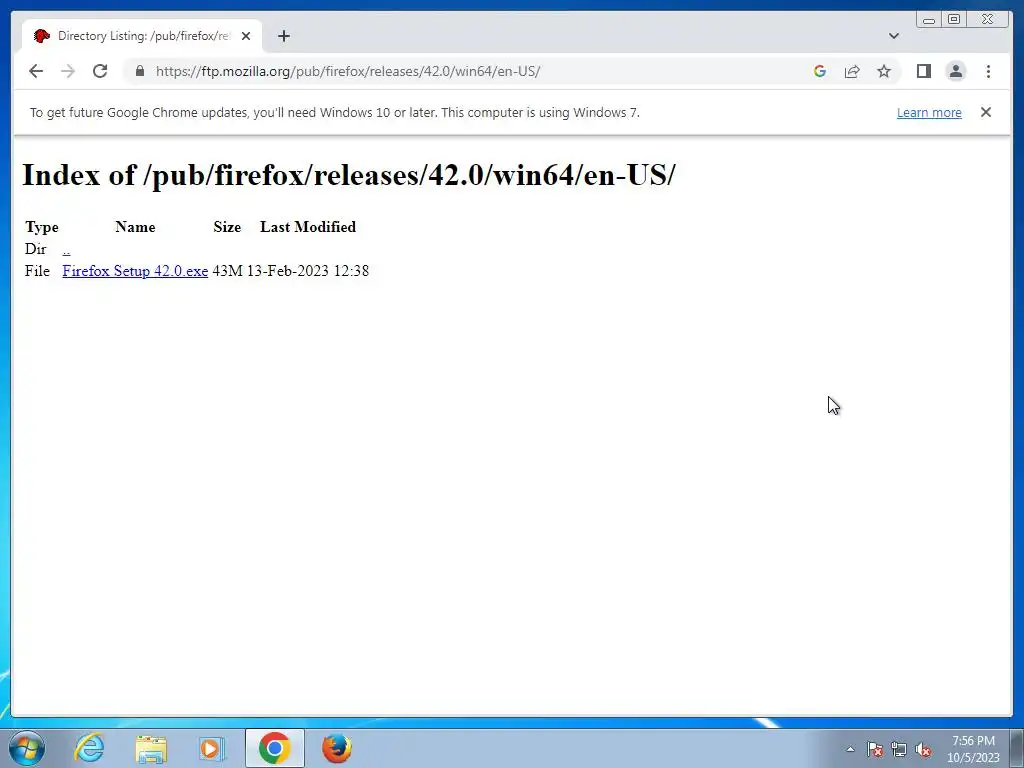Show hidden system tray icons
1024x768 pixels.
pyautogui.click(x=850, y=749)
